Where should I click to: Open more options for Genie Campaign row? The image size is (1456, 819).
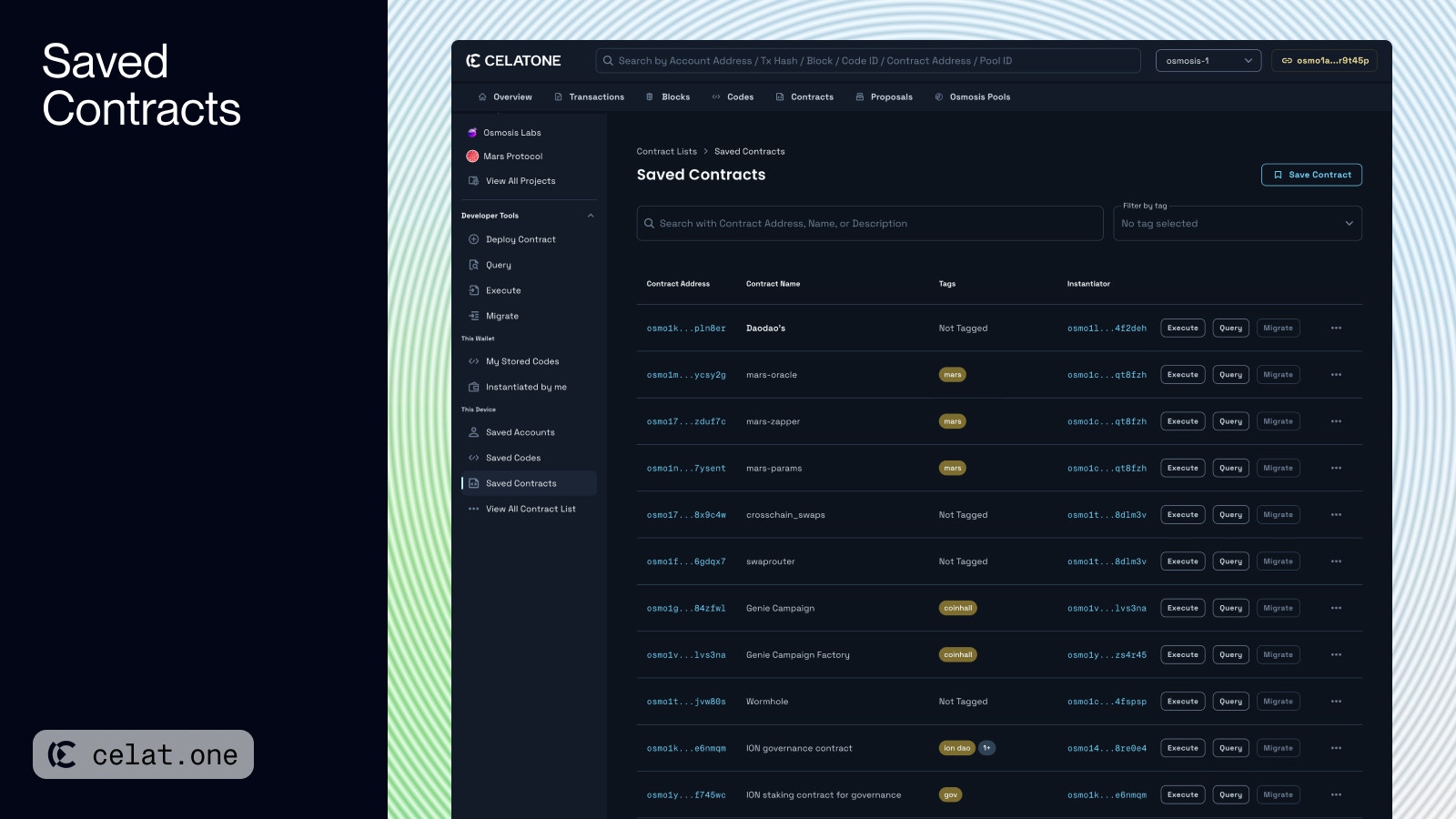point(1336,608)
